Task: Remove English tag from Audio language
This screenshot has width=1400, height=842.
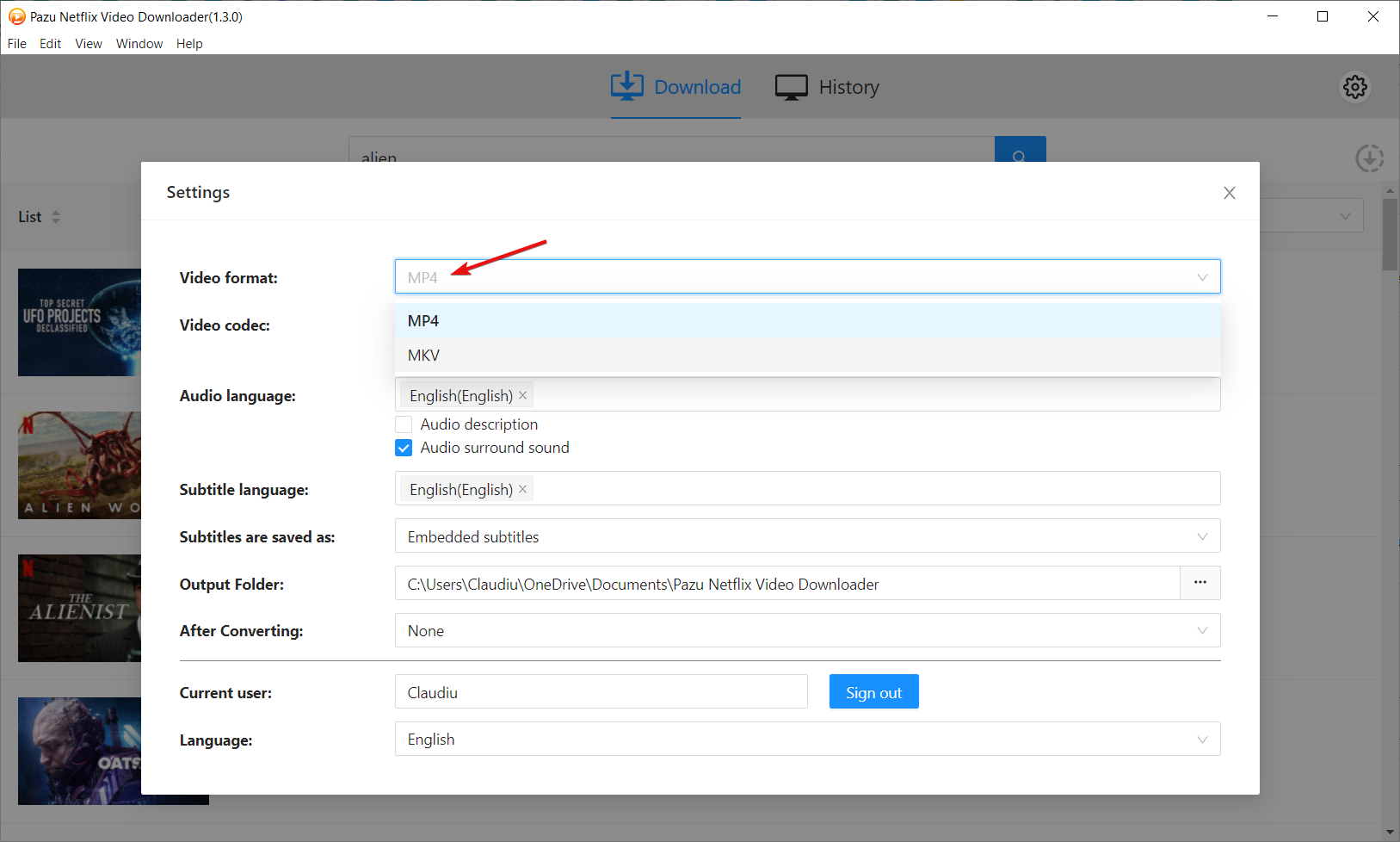Action: point(522,395)
